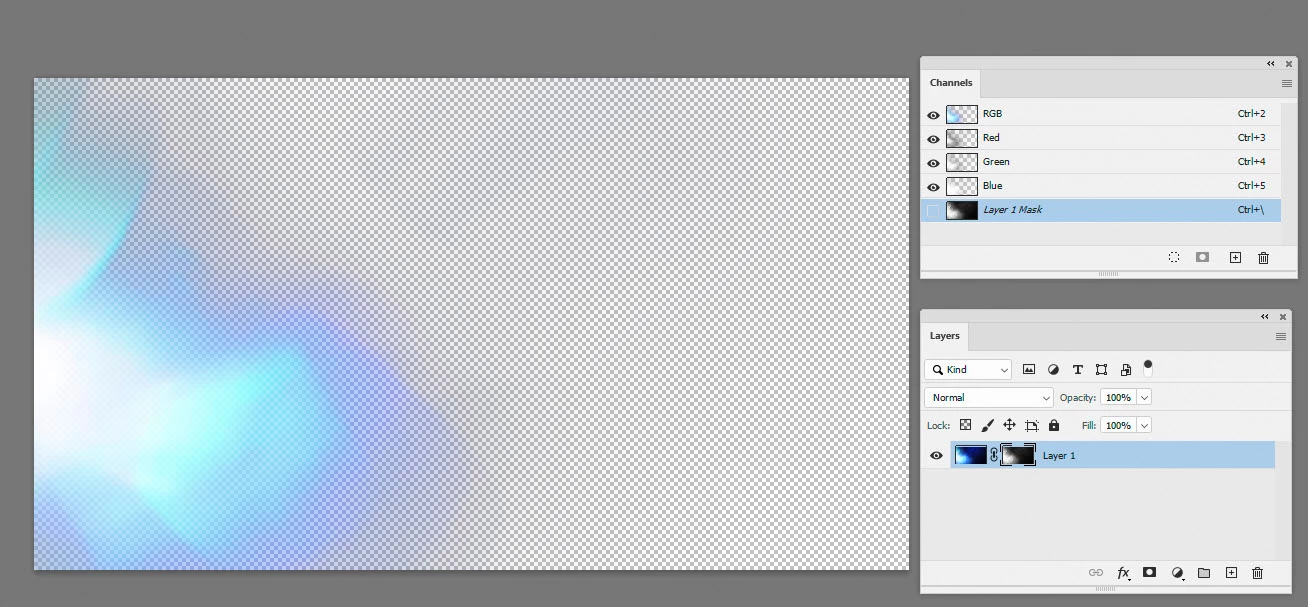Filter layers by adjustment layers icon
The image size is (1308, 607).
1053,370
